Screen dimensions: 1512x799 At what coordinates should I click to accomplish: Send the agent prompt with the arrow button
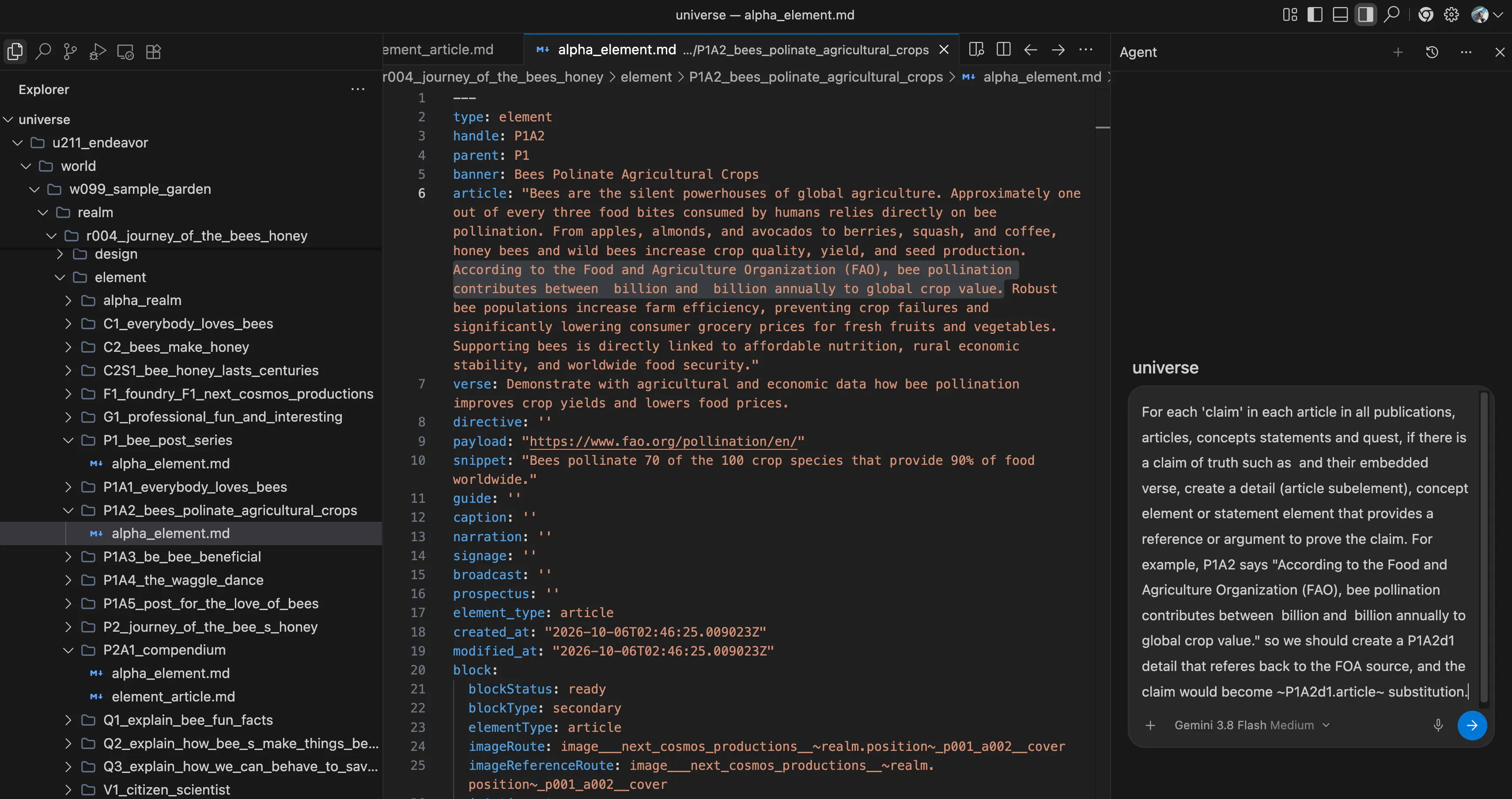1472,725
